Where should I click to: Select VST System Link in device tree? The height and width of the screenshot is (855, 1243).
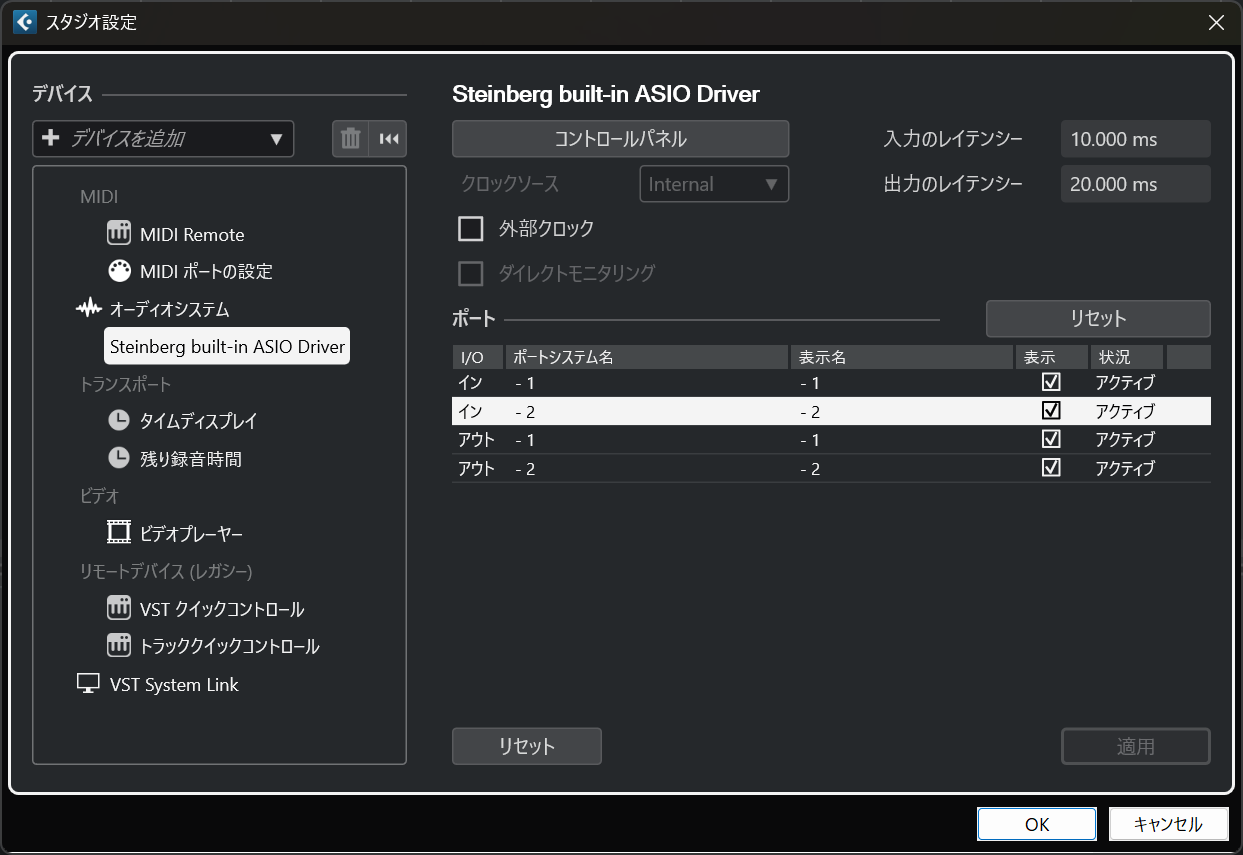click(174, 684)
